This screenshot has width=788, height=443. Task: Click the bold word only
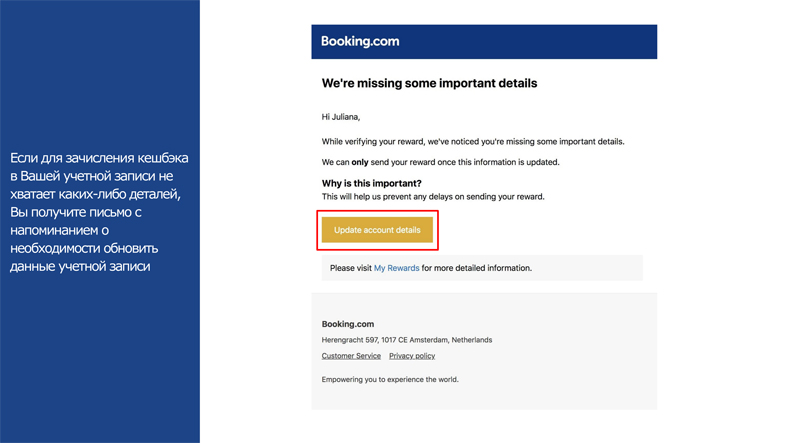(x=360, y=162)
